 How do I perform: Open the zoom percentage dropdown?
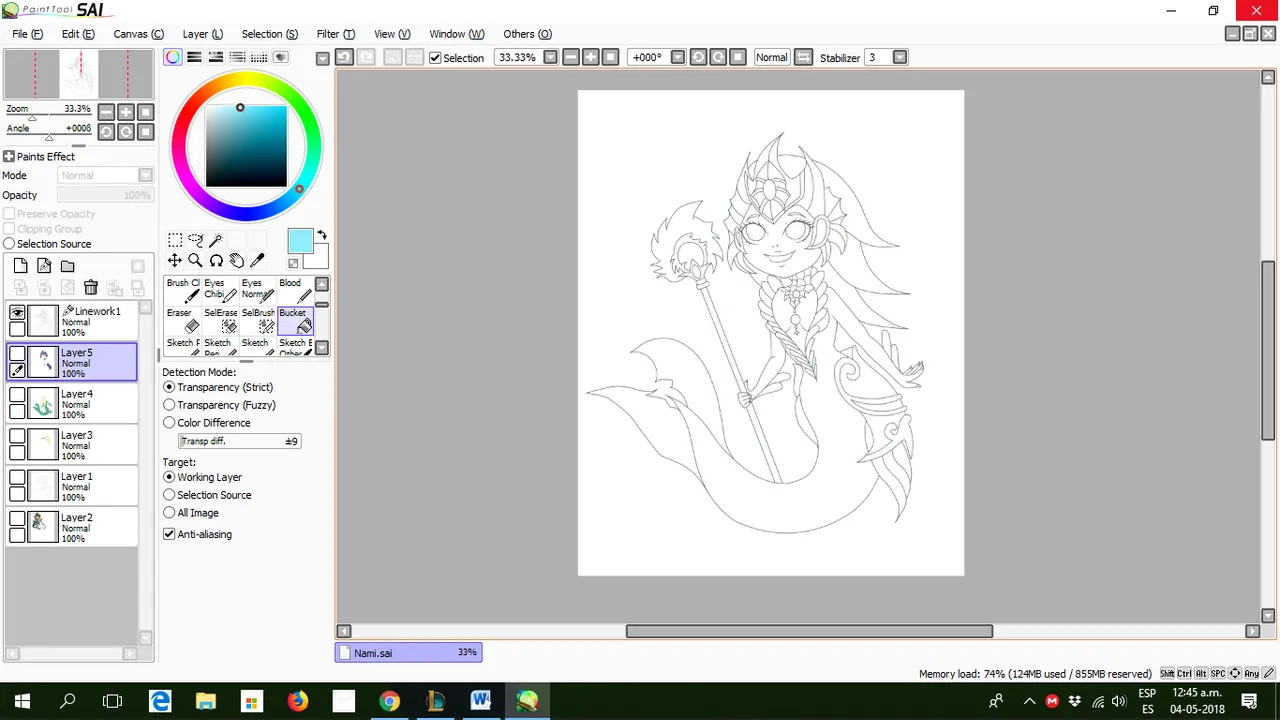coord(550,57)
